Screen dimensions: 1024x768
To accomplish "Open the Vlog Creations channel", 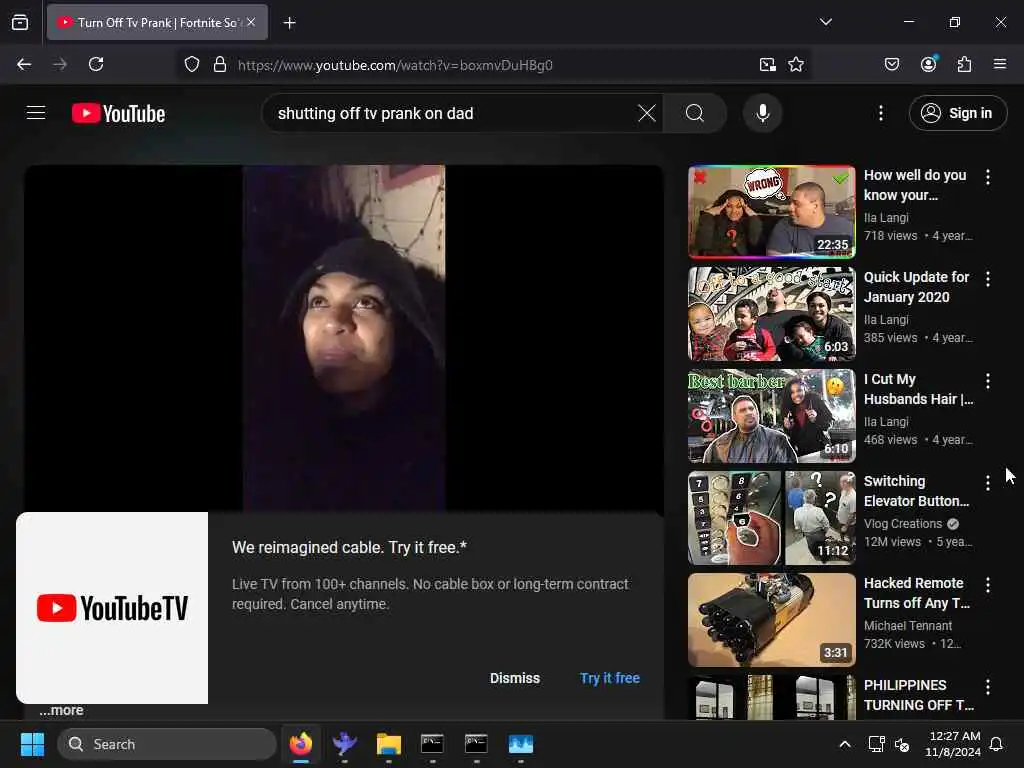I will (x=903, y=524).
